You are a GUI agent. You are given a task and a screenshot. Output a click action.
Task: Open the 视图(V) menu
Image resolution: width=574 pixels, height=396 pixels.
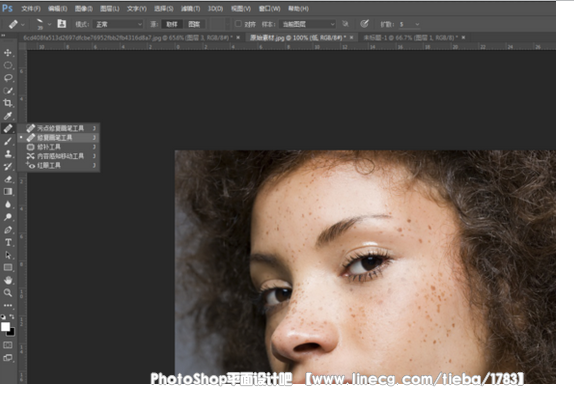click(x=241, y=8)
